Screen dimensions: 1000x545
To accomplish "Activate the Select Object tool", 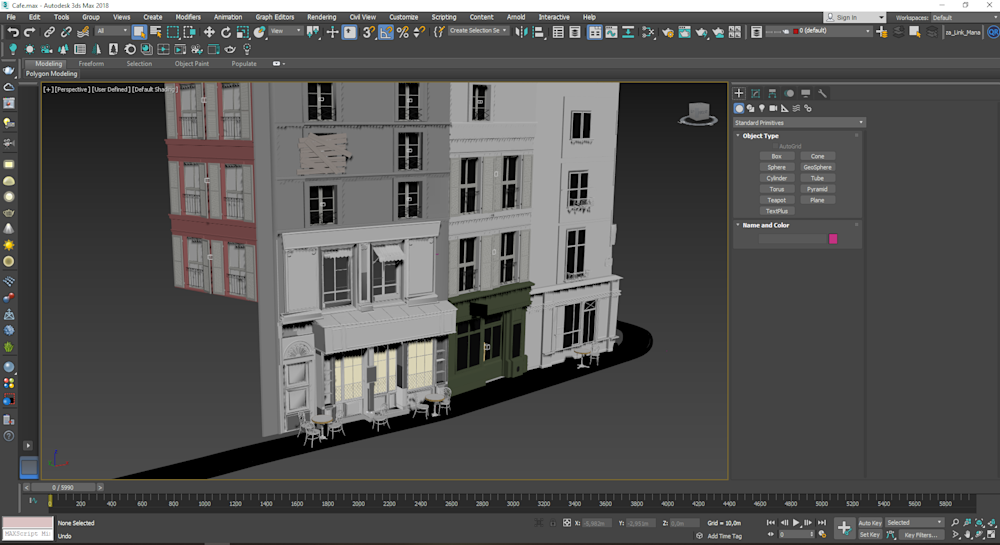I will [139, 32].
